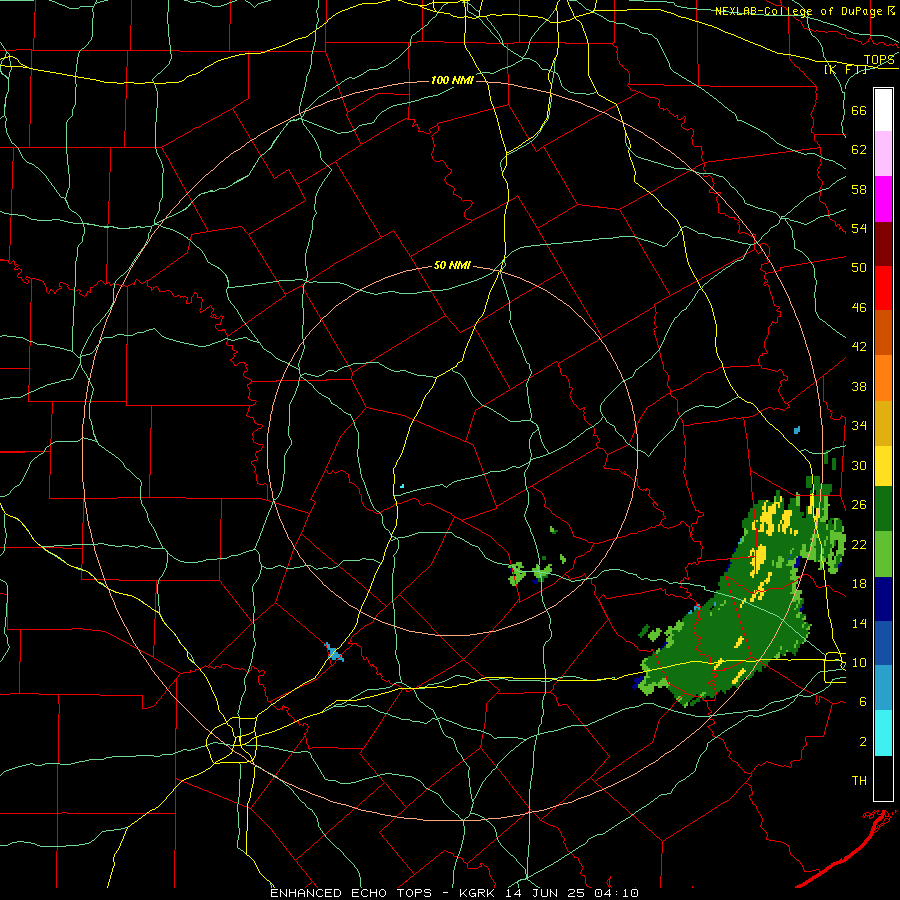Select the dark red legend color band
900x900 pixels.
click(883, 244)
